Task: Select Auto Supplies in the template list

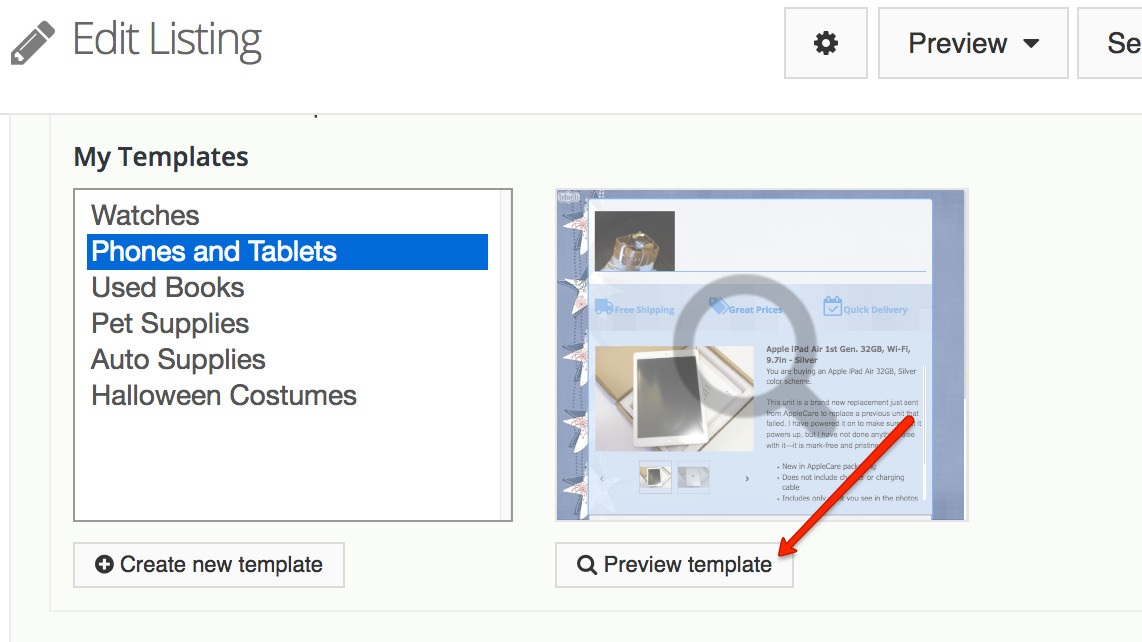Action: click(x=178, y=360)
